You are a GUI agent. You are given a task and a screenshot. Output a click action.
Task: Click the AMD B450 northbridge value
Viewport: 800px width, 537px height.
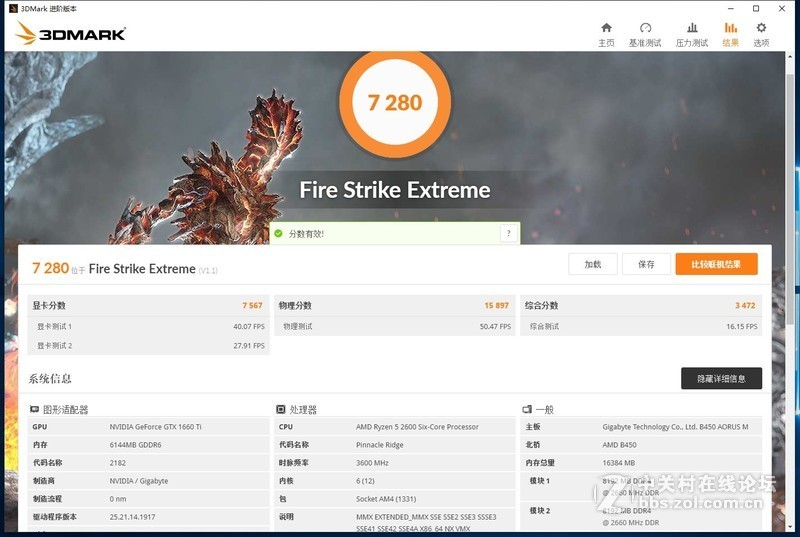point(619,445)
